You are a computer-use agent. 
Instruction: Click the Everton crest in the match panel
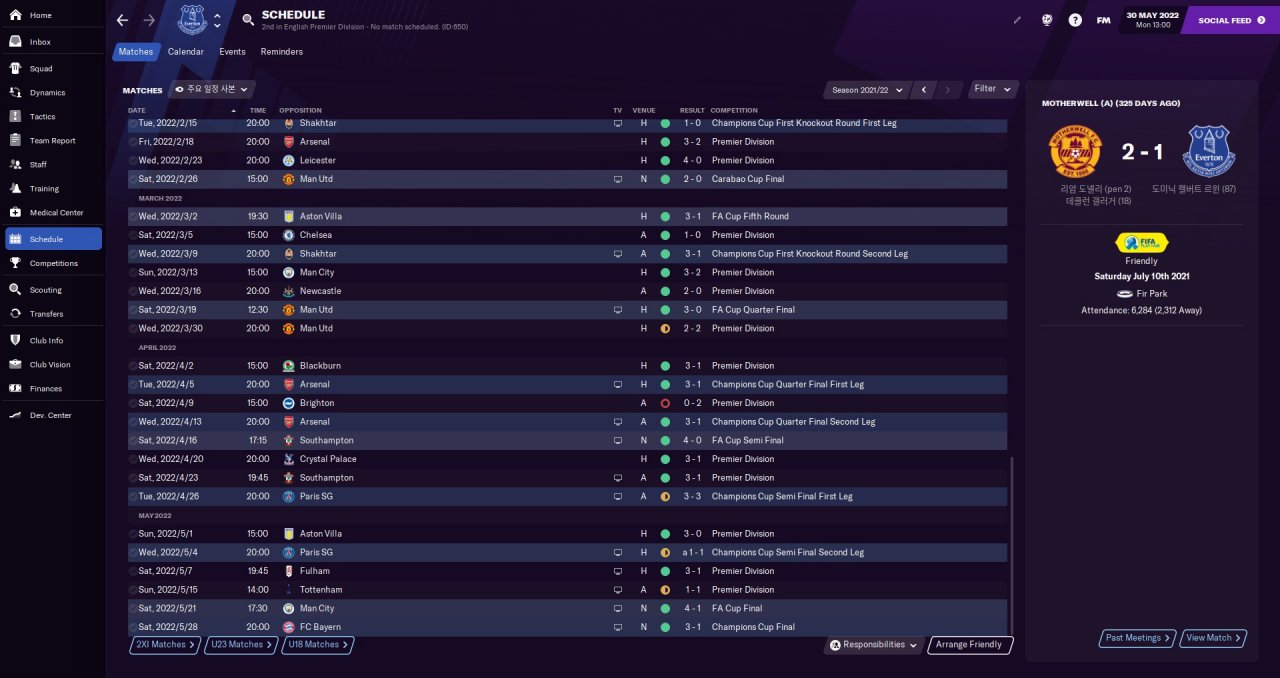[1209, 152]
